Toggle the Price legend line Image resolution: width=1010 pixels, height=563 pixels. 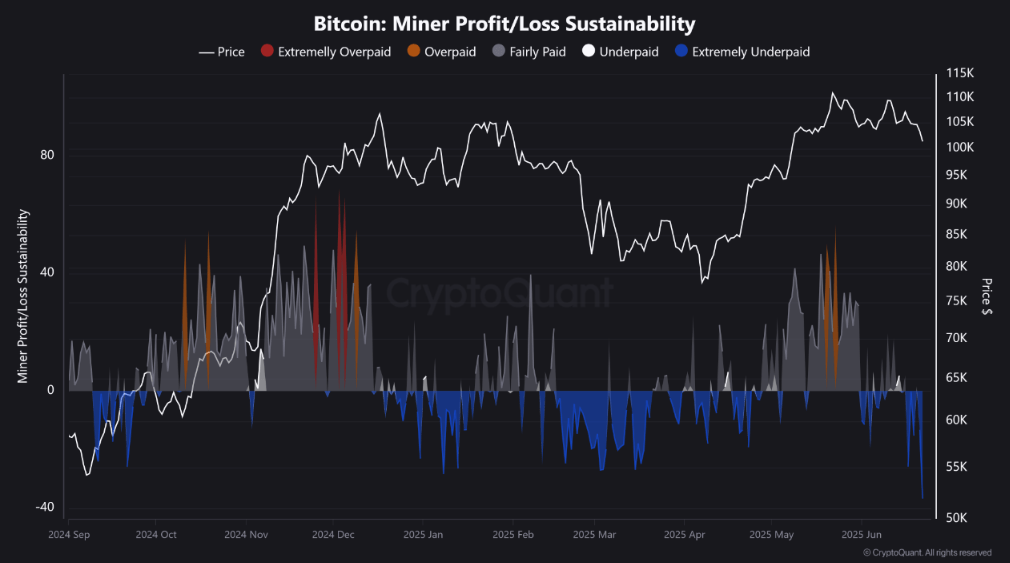231,52
